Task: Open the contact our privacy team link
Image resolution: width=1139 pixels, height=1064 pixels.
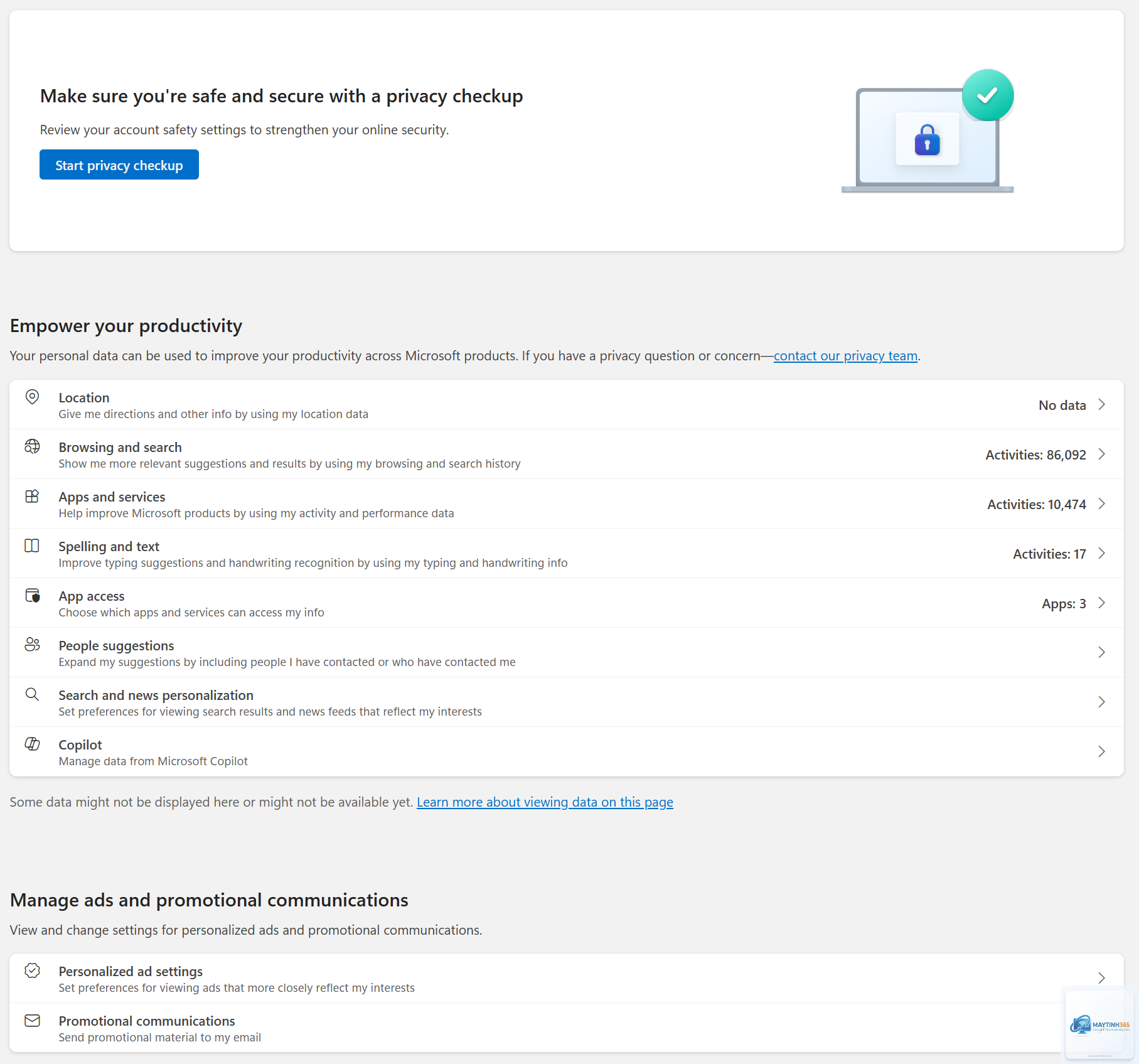Action: tap(845, 356)
